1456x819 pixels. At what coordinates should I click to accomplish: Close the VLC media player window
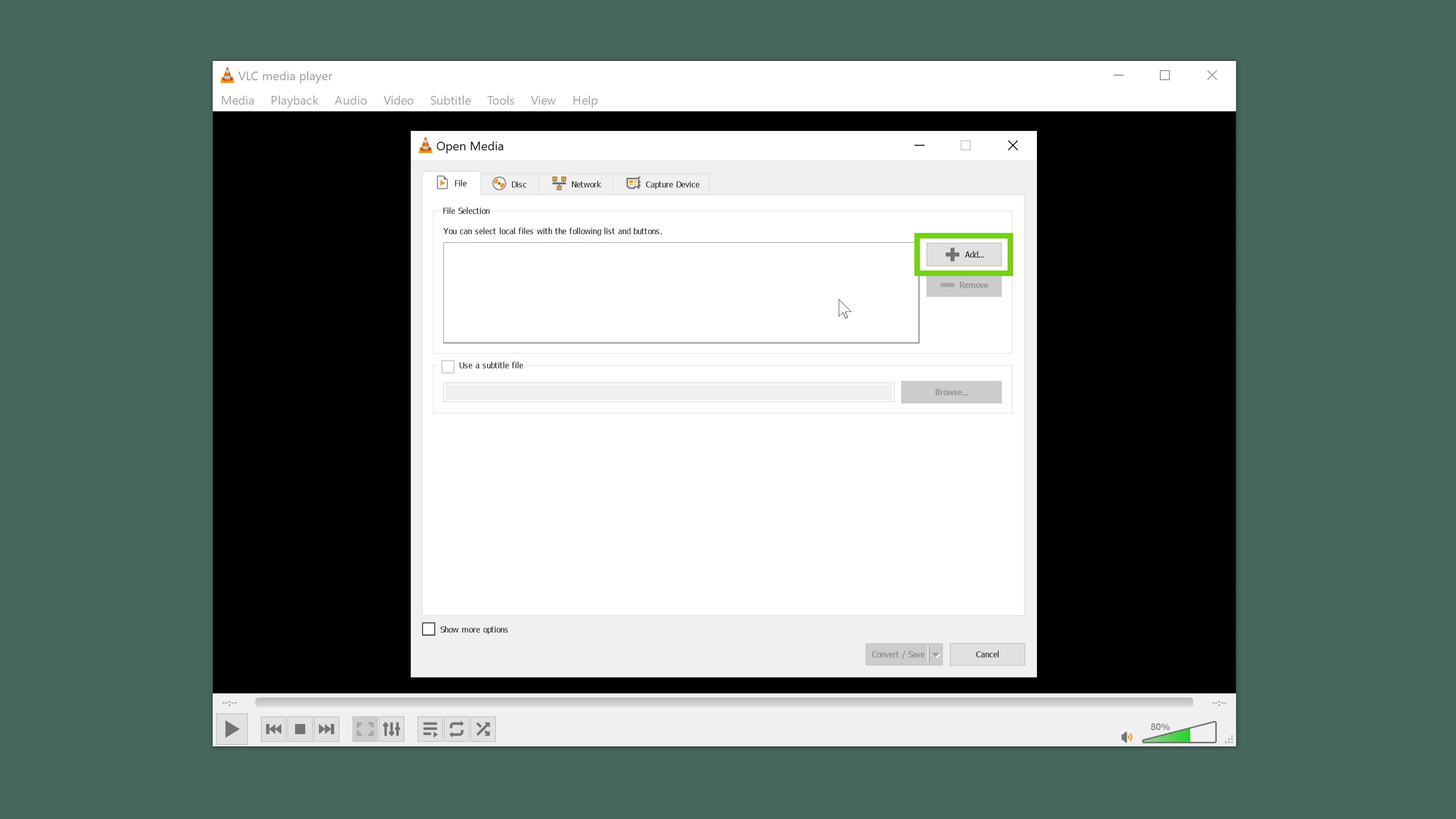[x=1212, y=75]
